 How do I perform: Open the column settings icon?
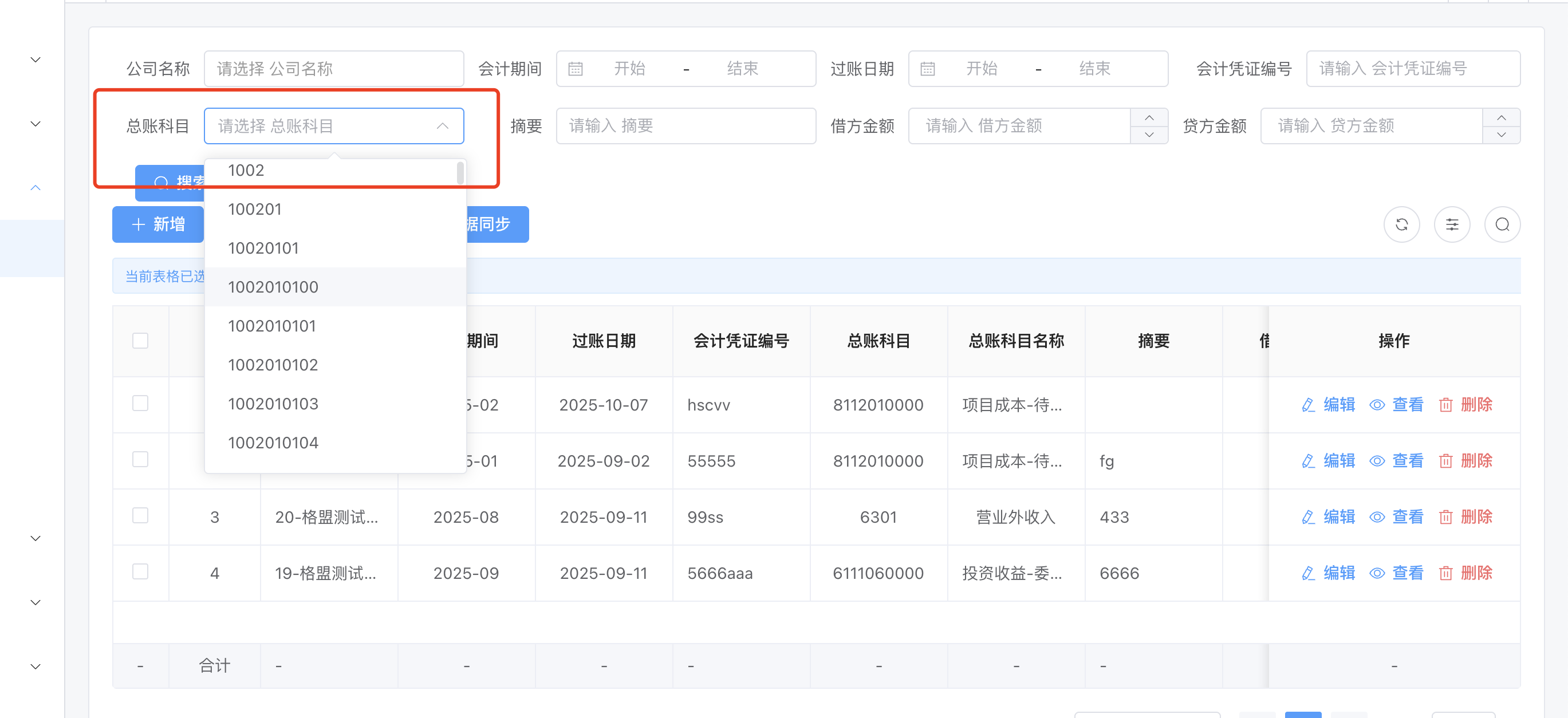(x=1452, y=224)
